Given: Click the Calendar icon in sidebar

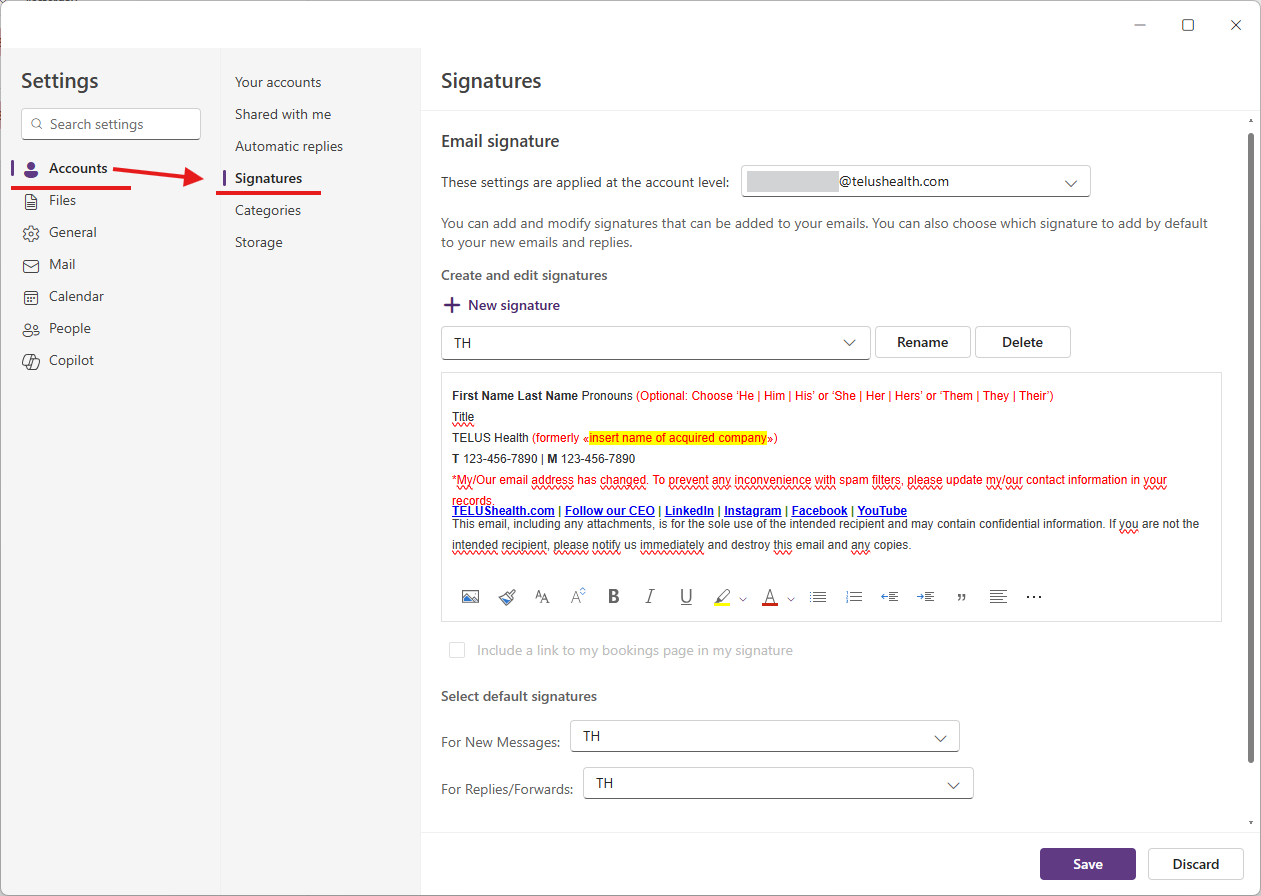Looking at the screenshot, I should tap(31, 297).
